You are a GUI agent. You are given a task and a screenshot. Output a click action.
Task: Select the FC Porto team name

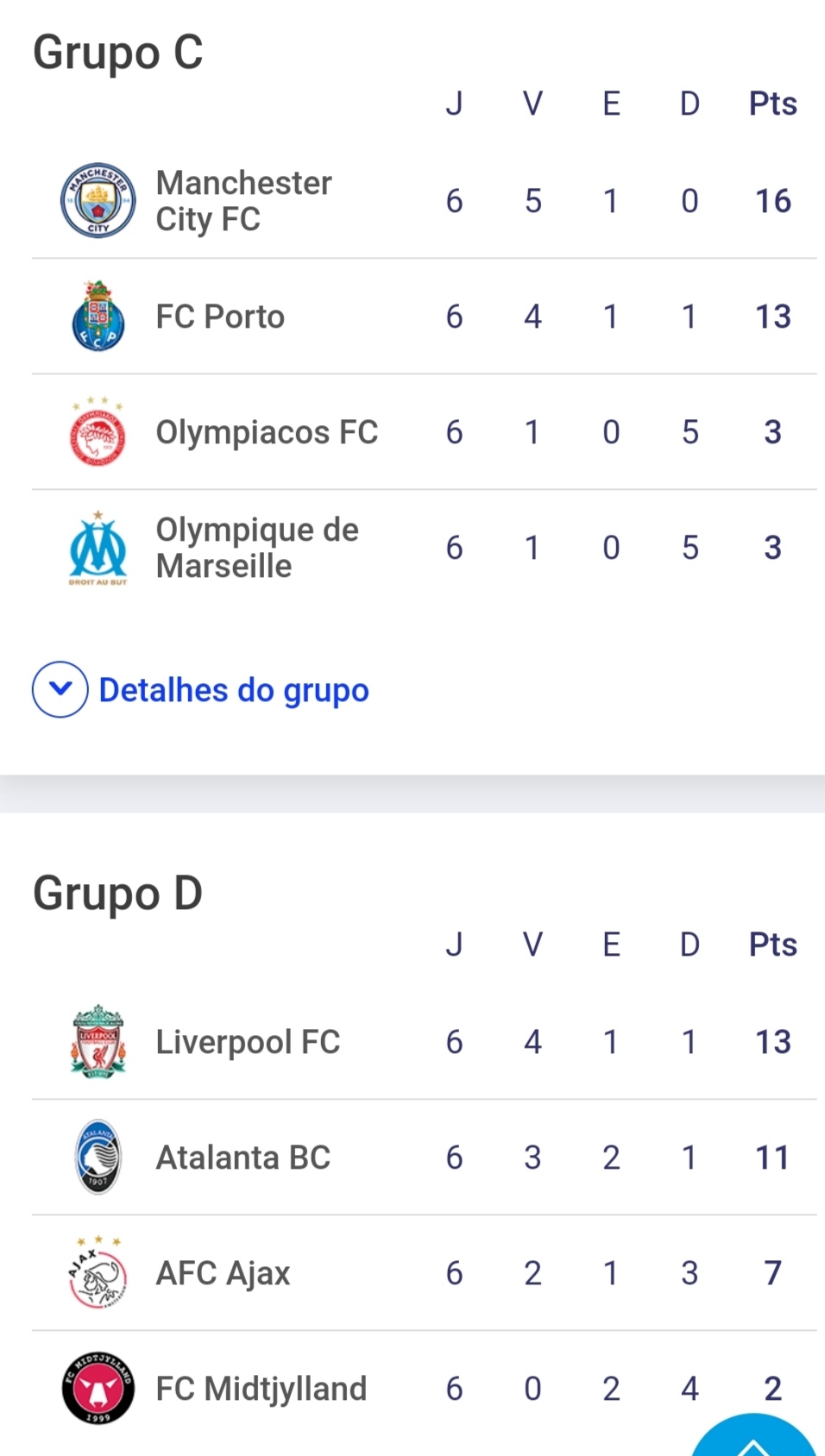click(x=220, y=317)
